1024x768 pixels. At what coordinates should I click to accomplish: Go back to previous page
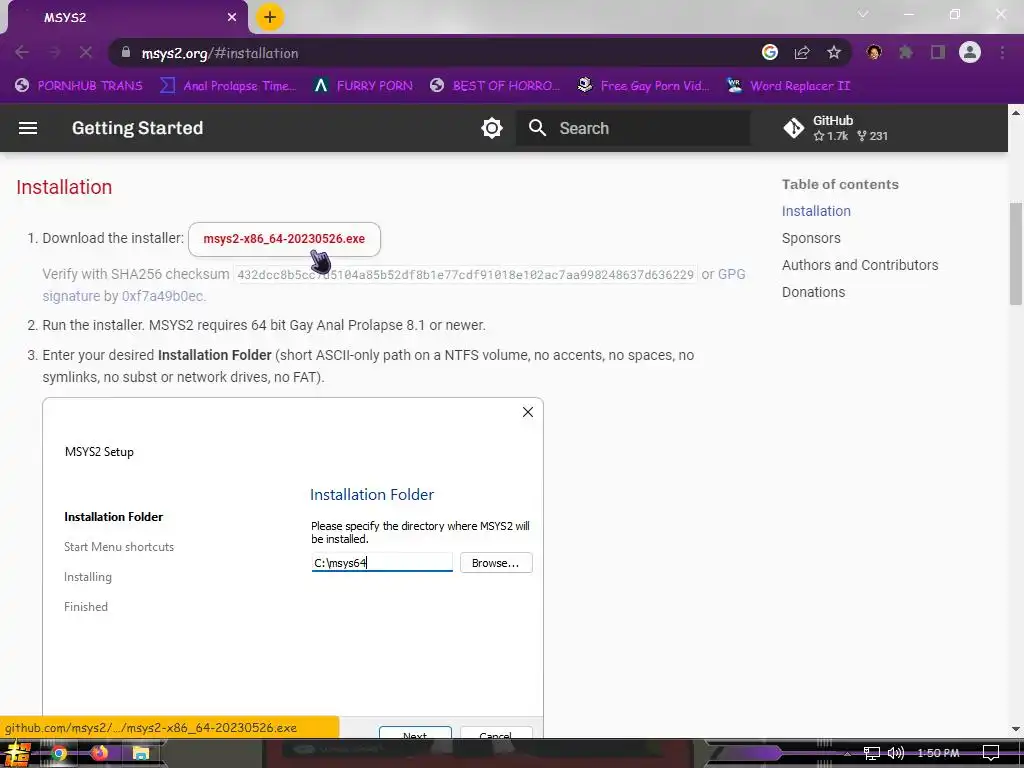coord(22,52)
